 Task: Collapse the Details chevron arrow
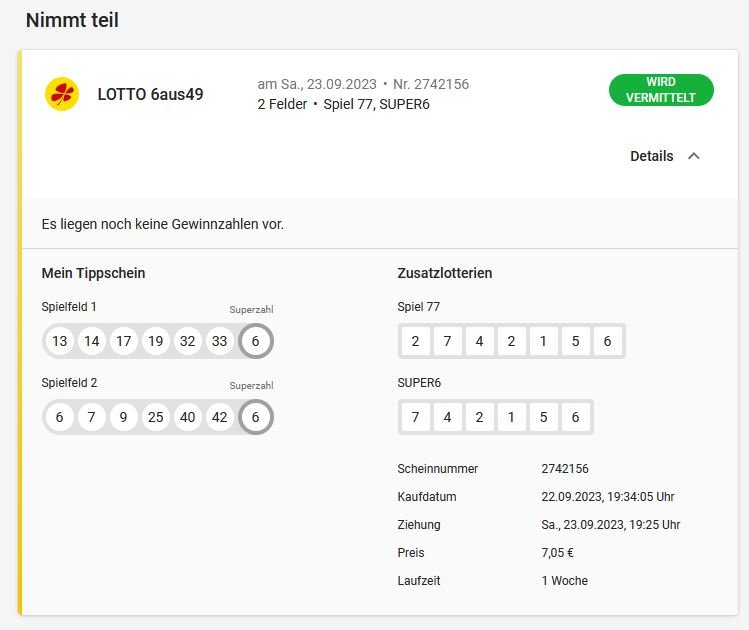[694, 156]
